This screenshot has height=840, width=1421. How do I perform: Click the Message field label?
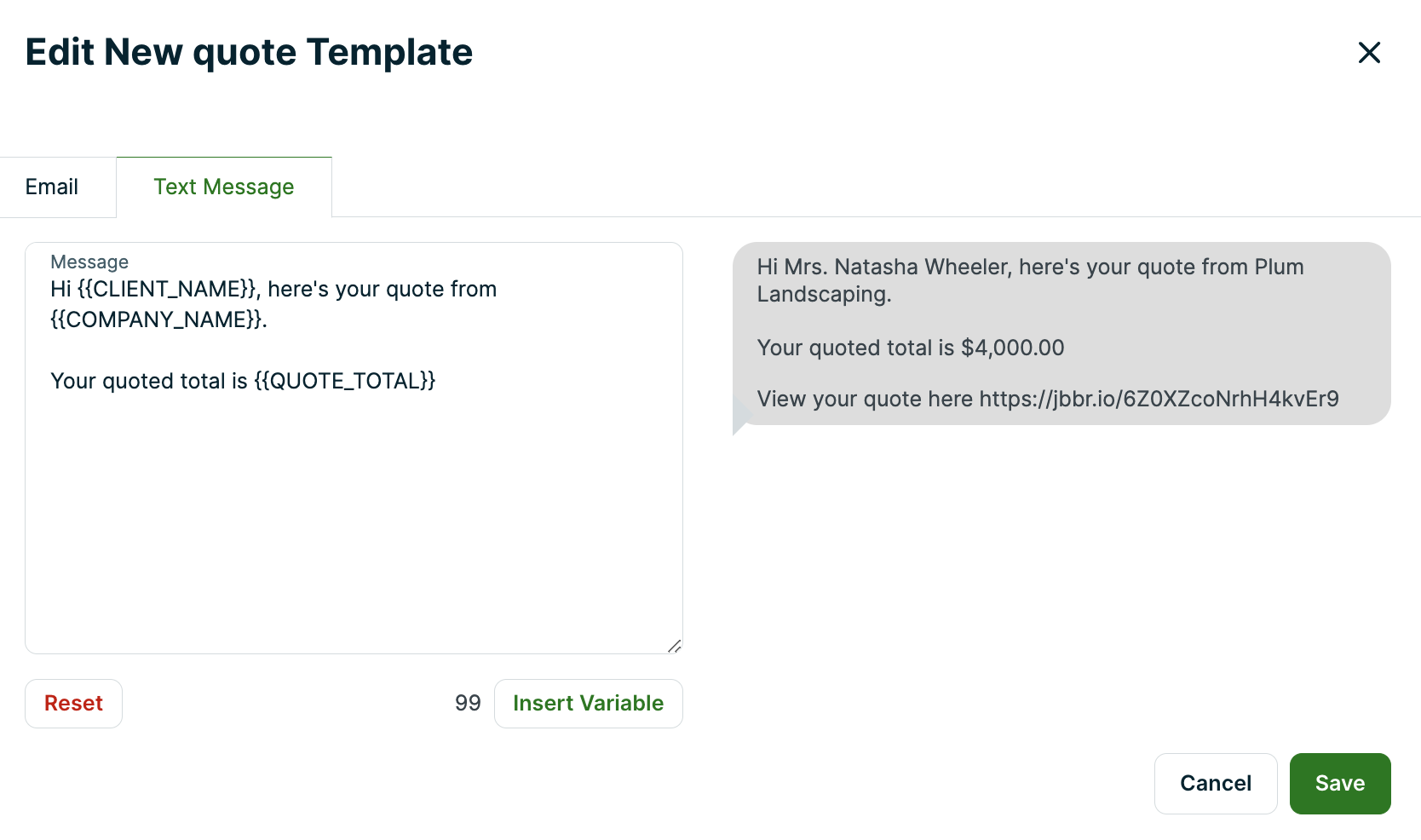tap(89, 262)
